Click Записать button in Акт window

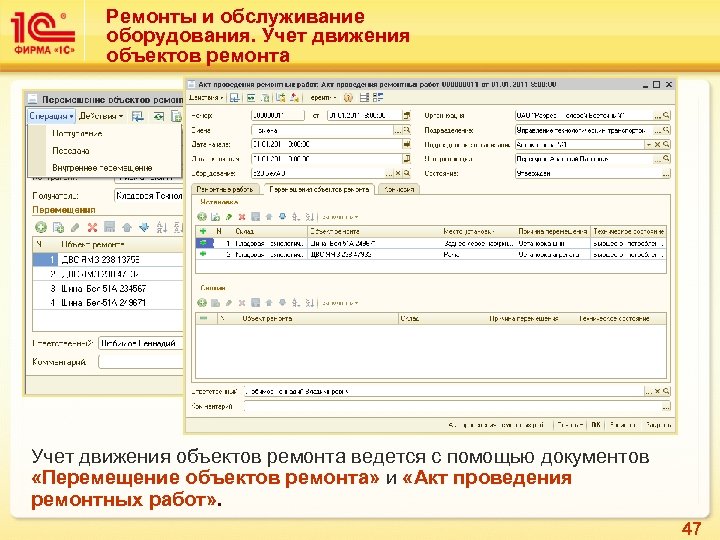[623, 425]
